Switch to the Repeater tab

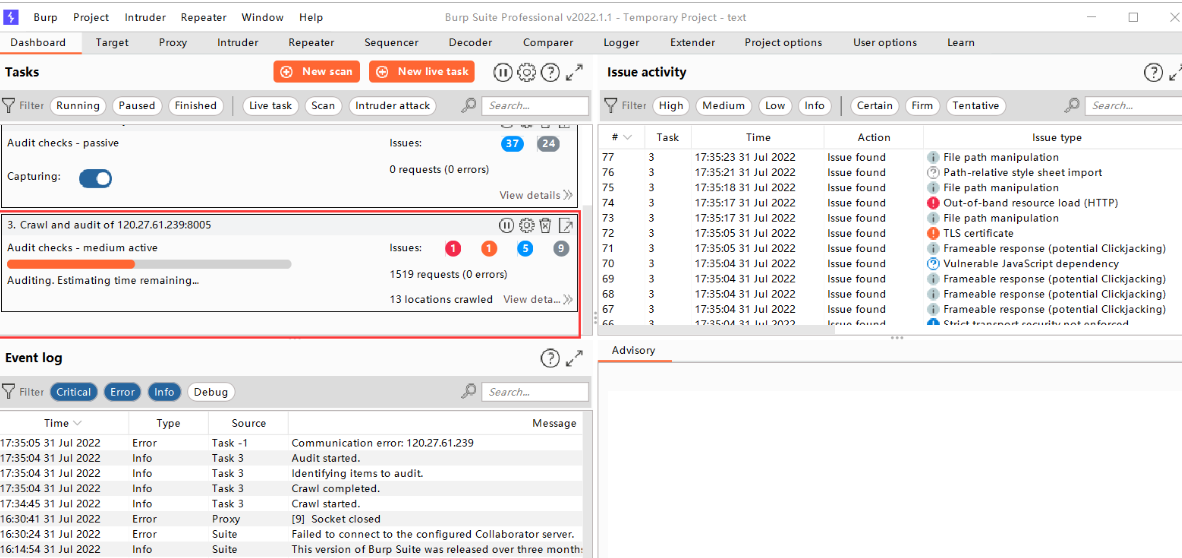coord(311,43)
